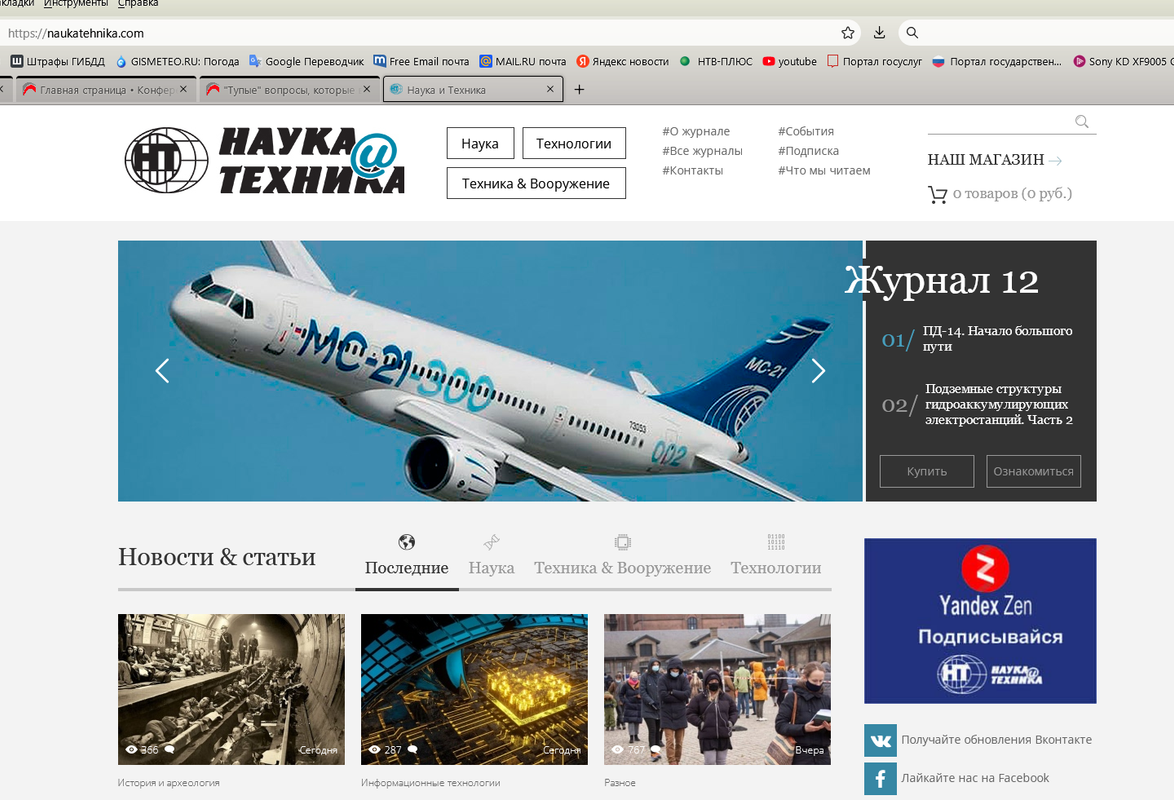Open the #Контакты link
The image size is (1174, 800).
click(x=693, y=170)
